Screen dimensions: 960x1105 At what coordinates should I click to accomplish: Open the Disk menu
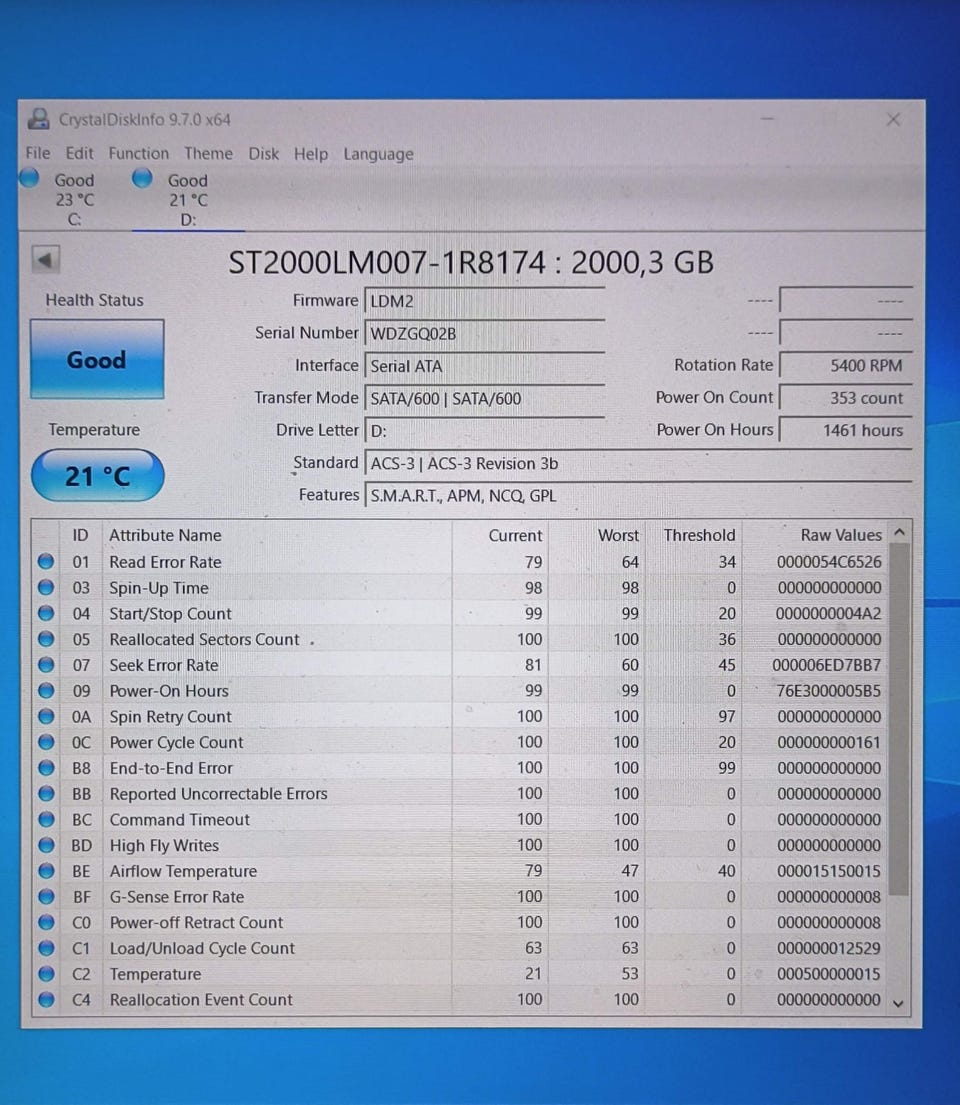point(264,153)
